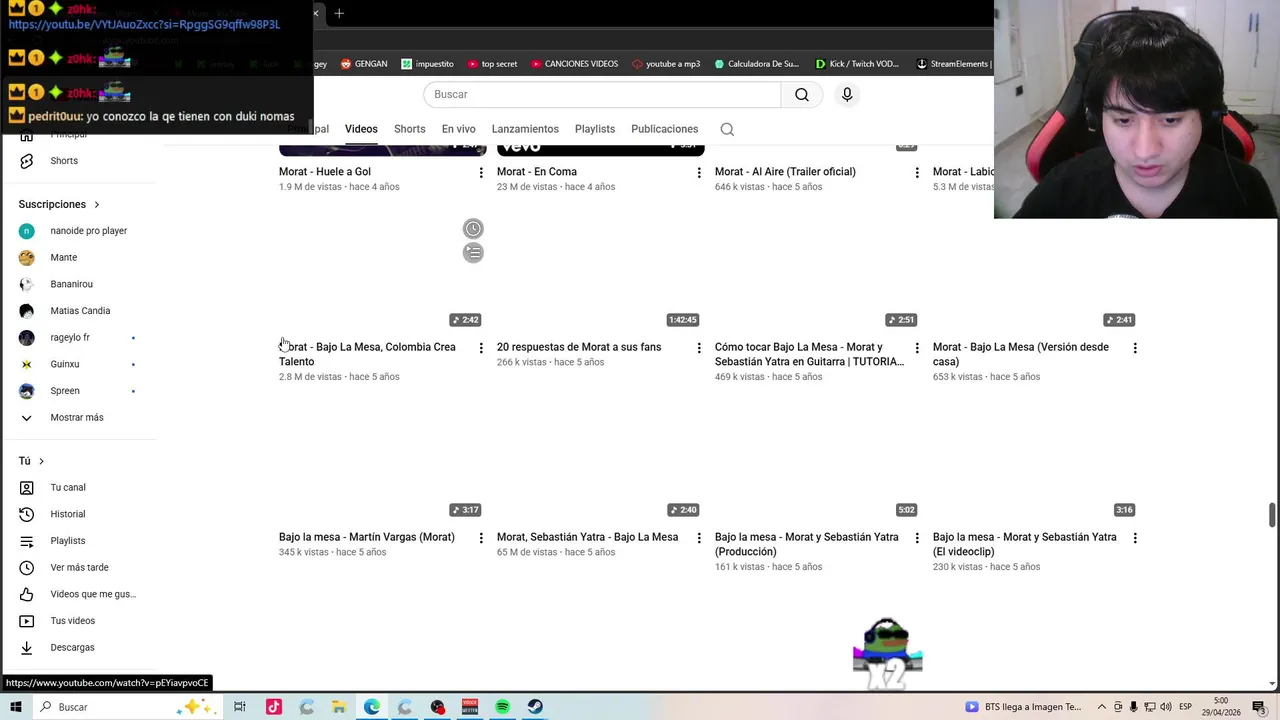Open the CANCIONES VIDEOS bookmark
The height and width of the screenshot is (720, 1280).
coord(575,64)
